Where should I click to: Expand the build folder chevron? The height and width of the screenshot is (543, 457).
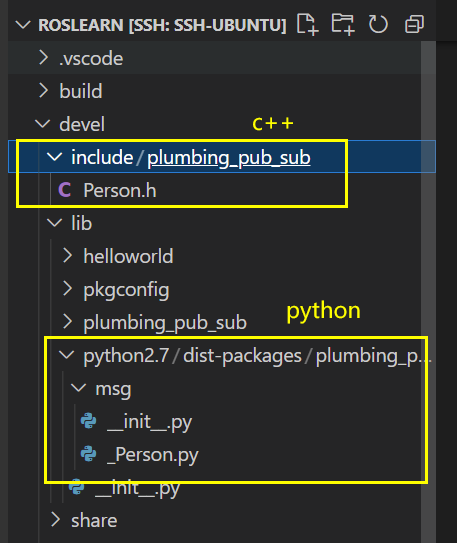click(44, 90)
